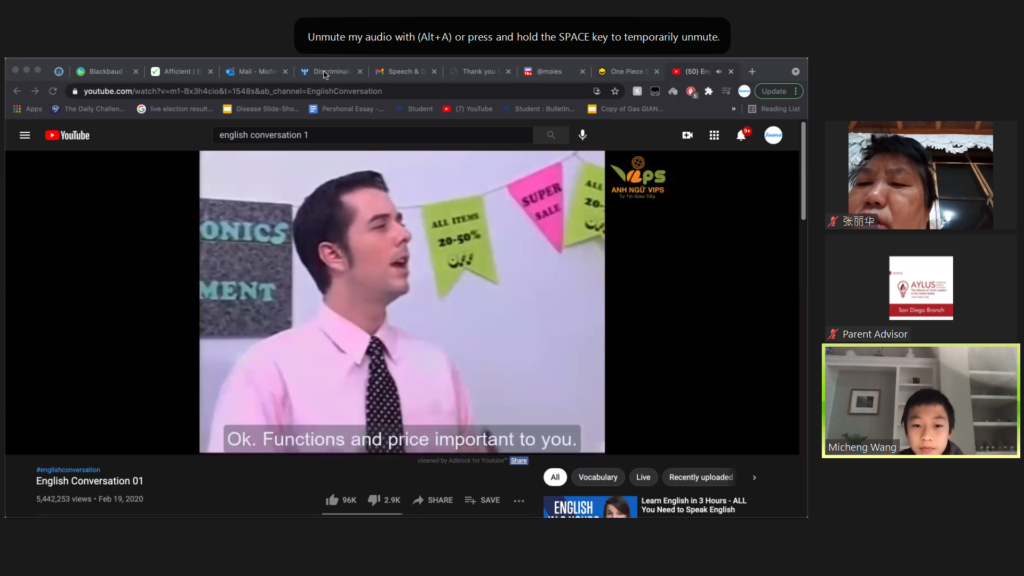1024x576 pixels.
Task: Click the Apps bookmarks shortcut
Action: pos(27,109)
